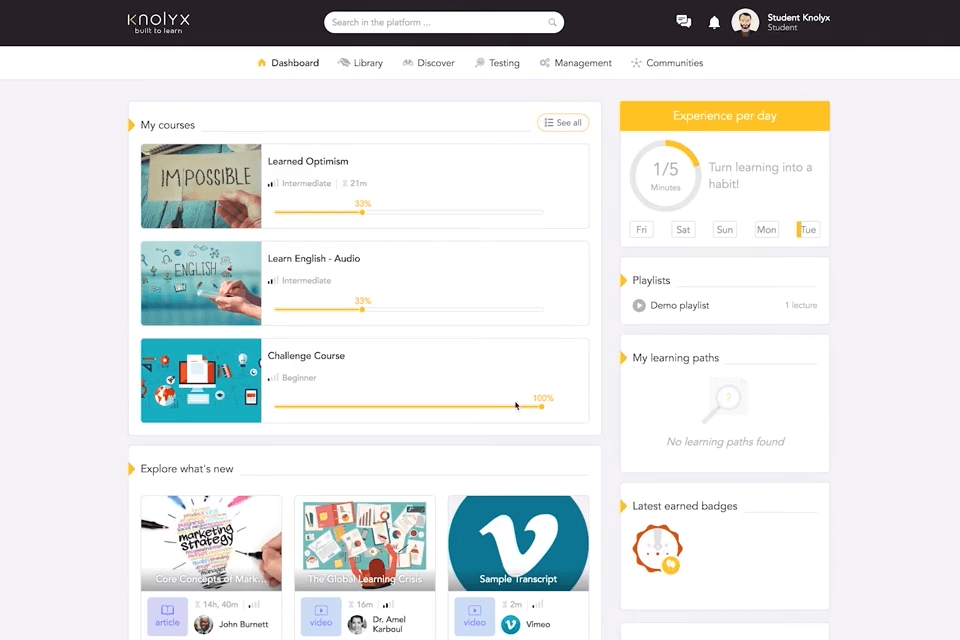
Task: Navigate to the Communities tab
Action: coord(667,62)
